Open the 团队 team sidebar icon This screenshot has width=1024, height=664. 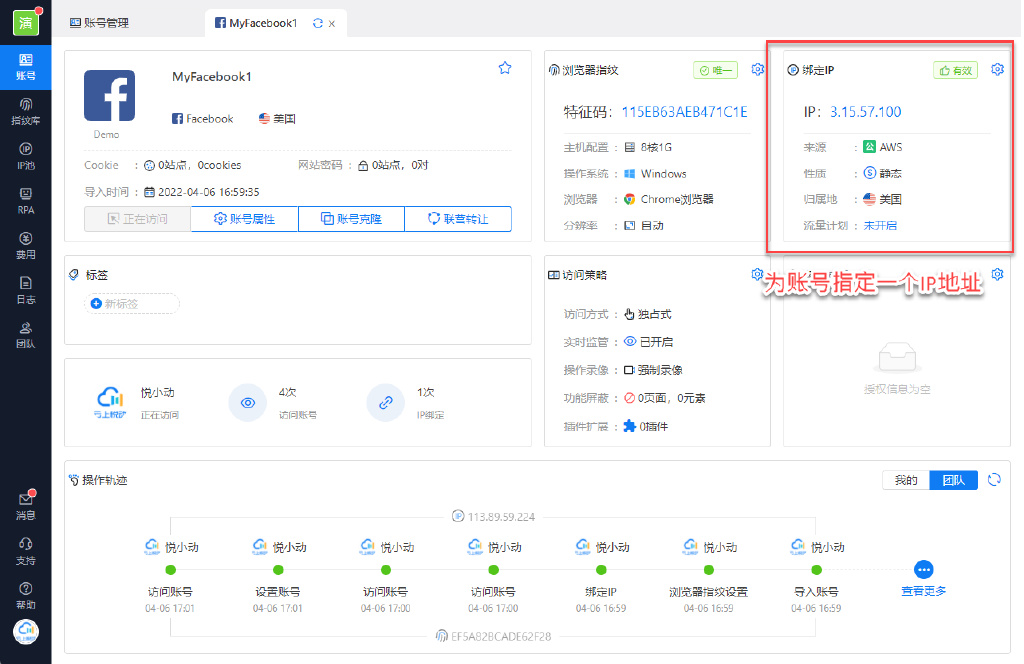(x=25, y=335)
